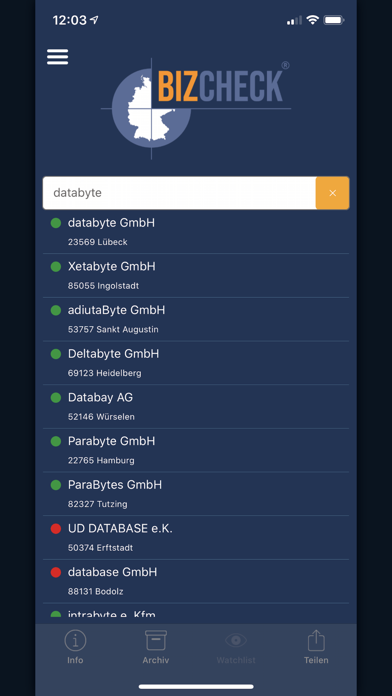
Task: Select adiutaByte GmbH result
Action: (196, 319)
